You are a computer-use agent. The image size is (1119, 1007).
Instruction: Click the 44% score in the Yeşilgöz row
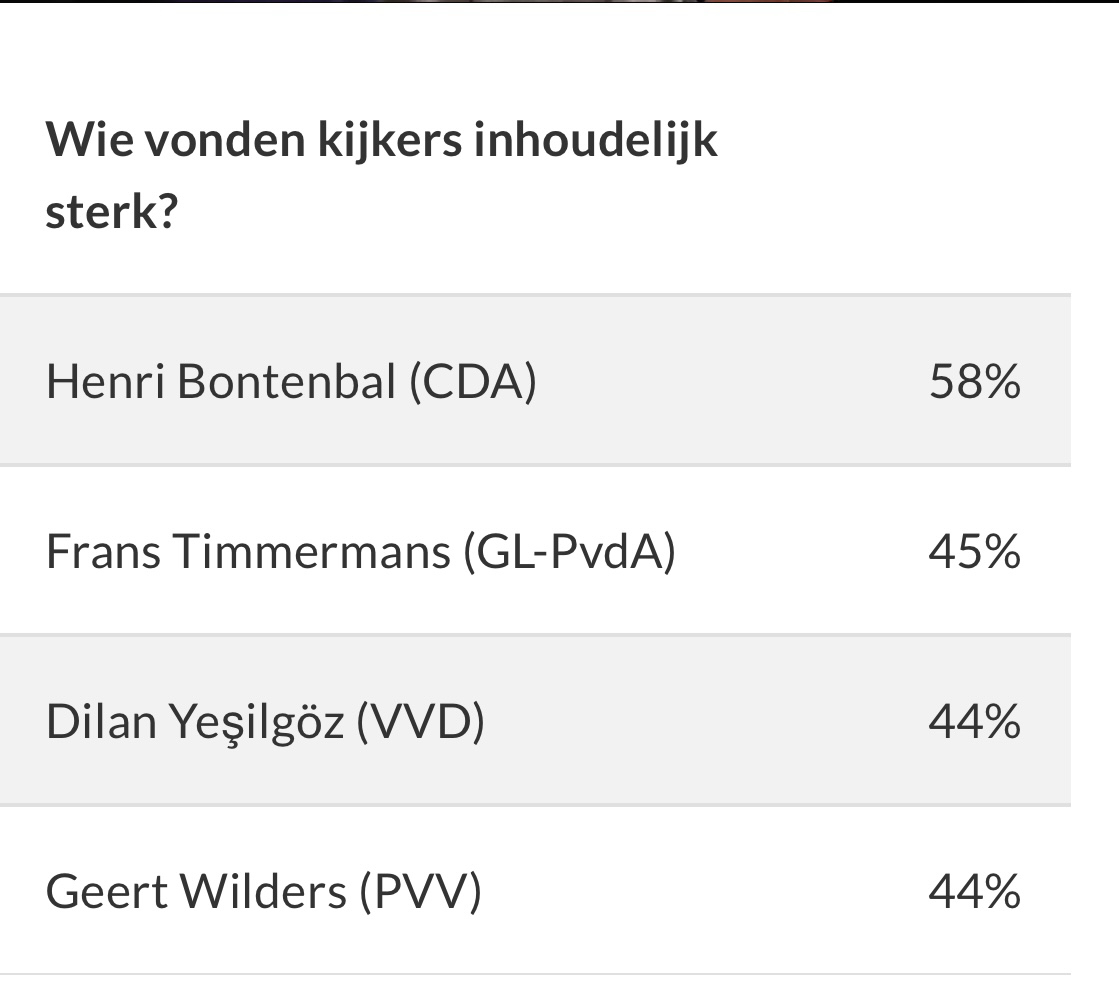coord(974,721)
